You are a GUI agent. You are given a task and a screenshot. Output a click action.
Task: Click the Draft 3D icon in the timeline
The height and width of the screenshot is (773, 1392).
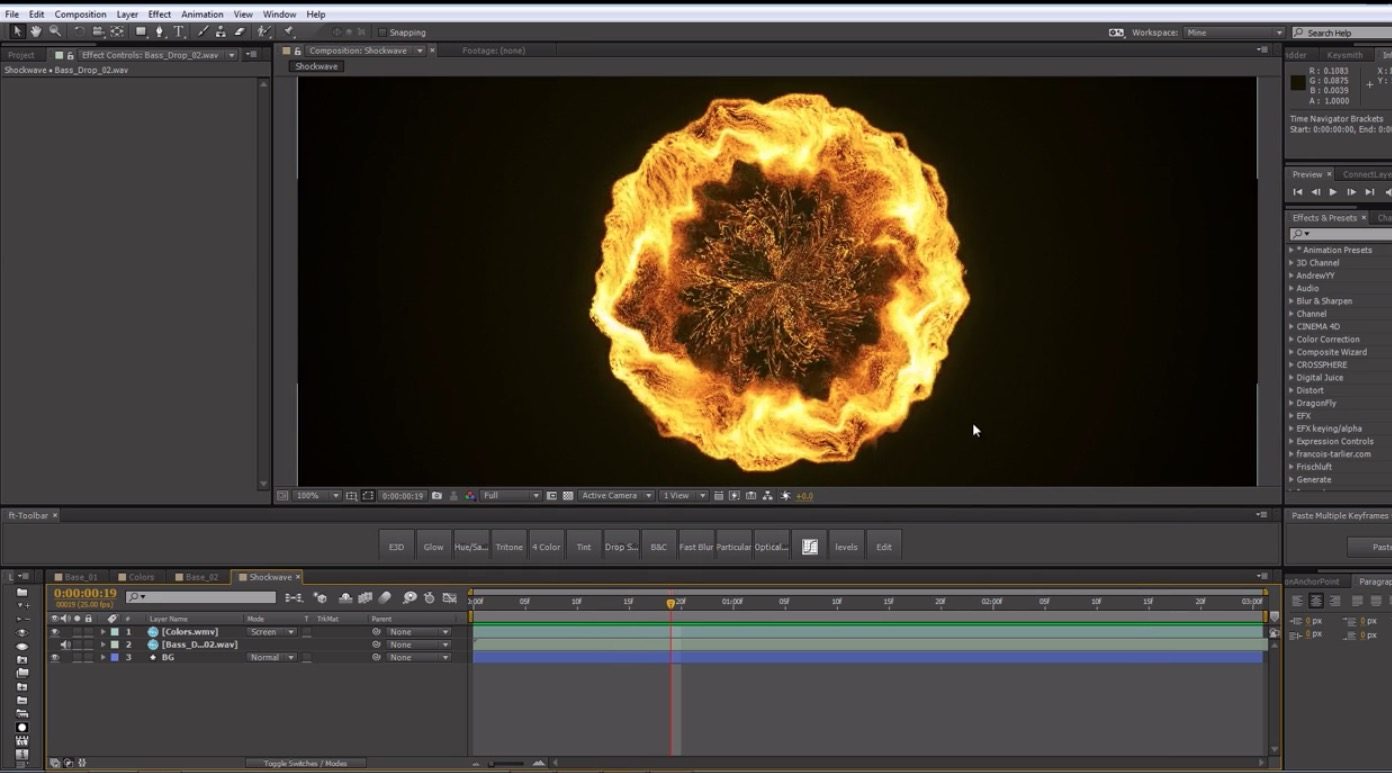[320, 598]
